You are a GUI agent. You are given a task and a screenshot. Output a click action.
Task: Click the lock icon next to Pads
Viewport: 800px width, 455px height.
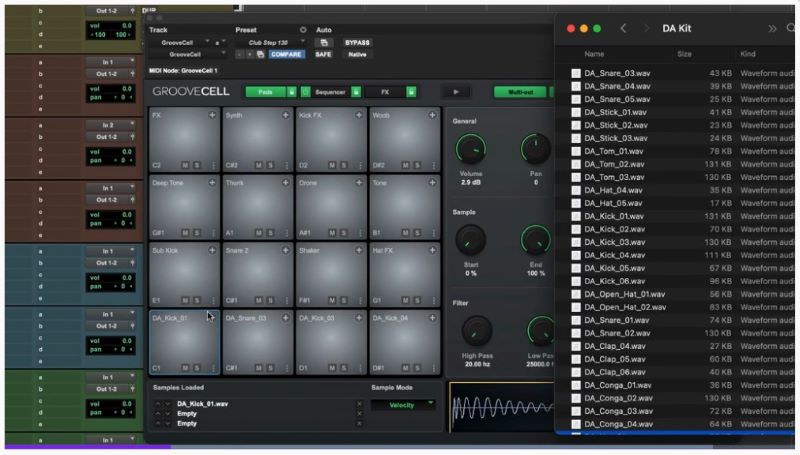tap(292, 92)
